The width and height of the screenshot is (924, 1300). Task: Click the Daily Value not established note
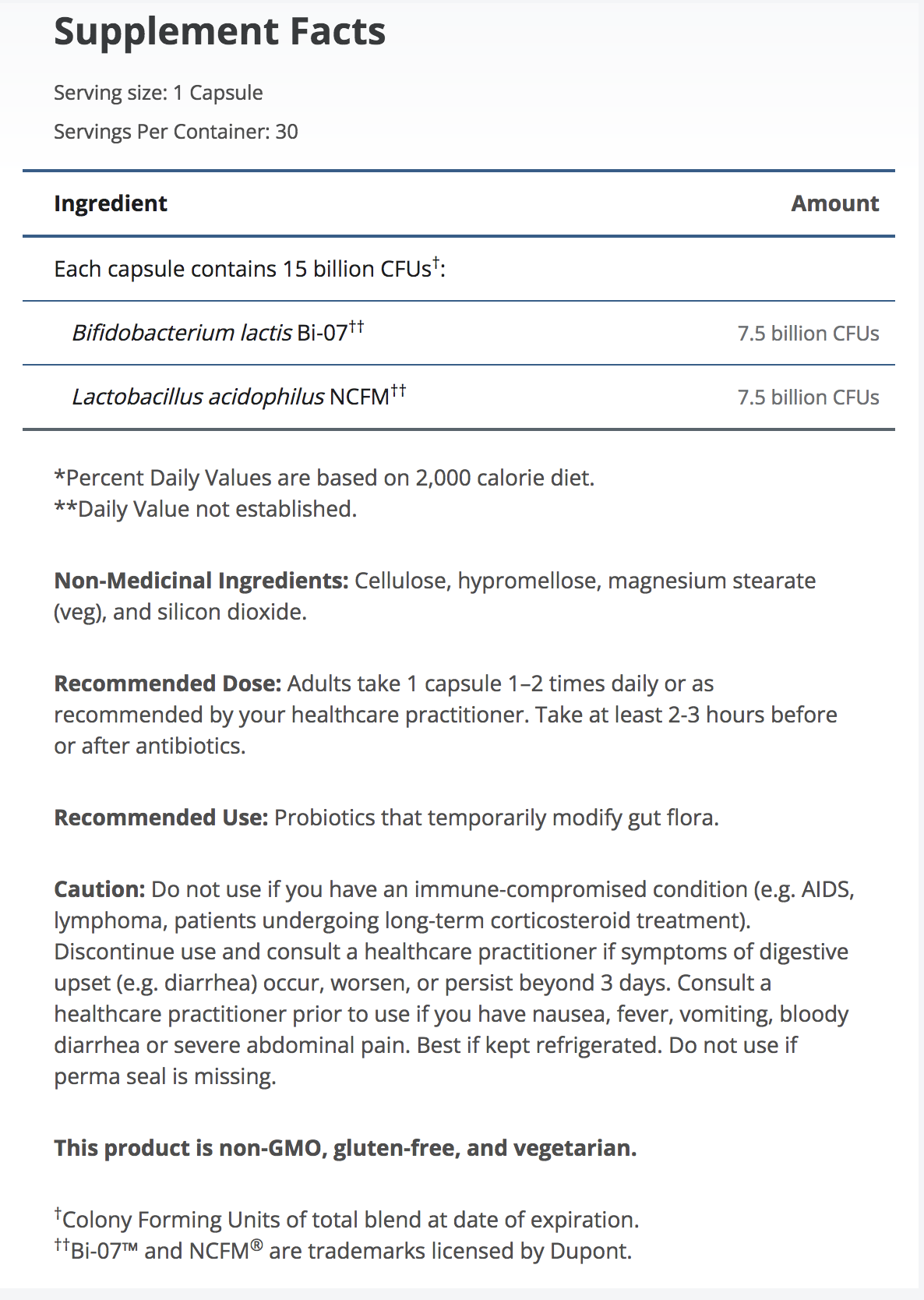point(206,509)
